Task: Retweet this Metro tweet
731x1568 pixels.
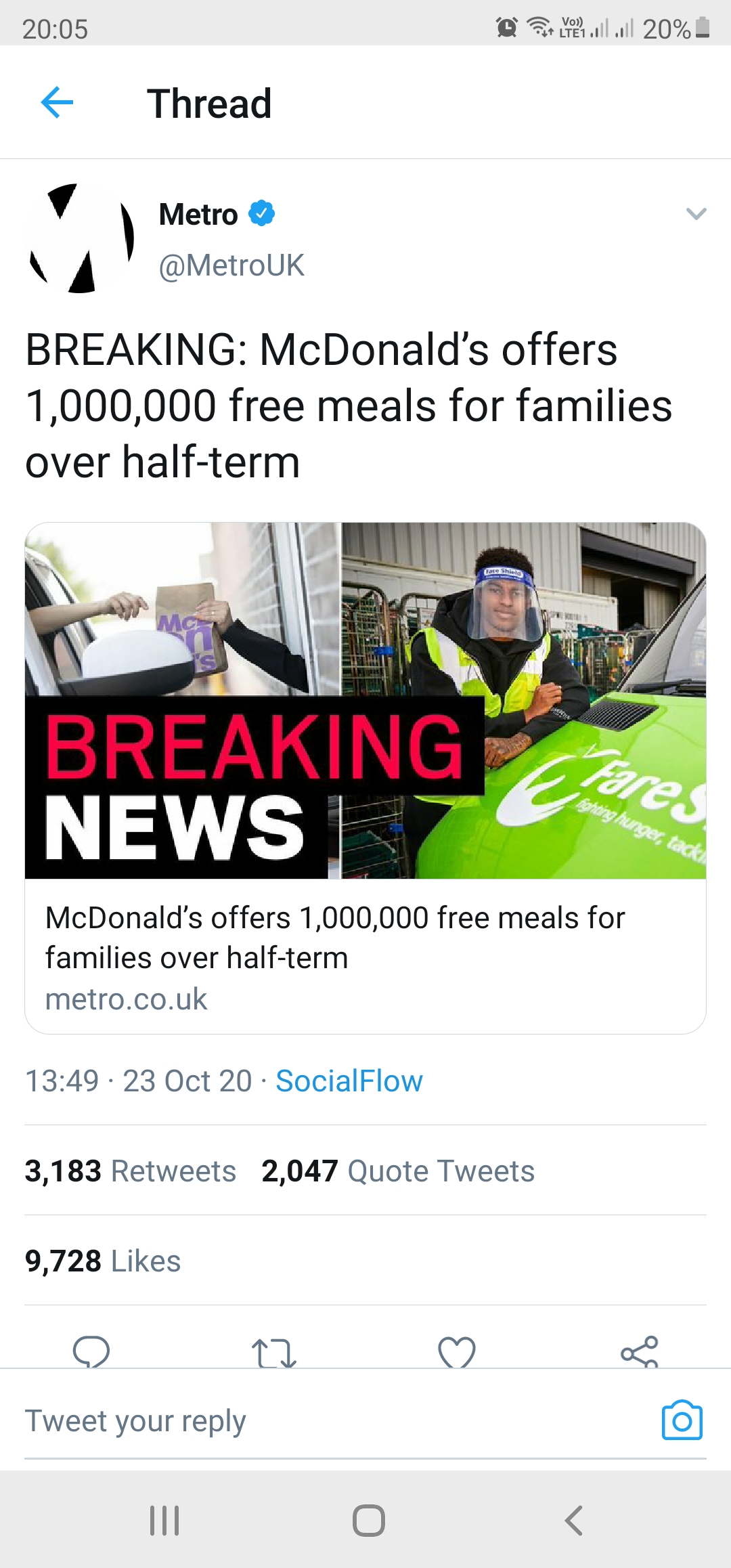Action: coord(273,1353)
